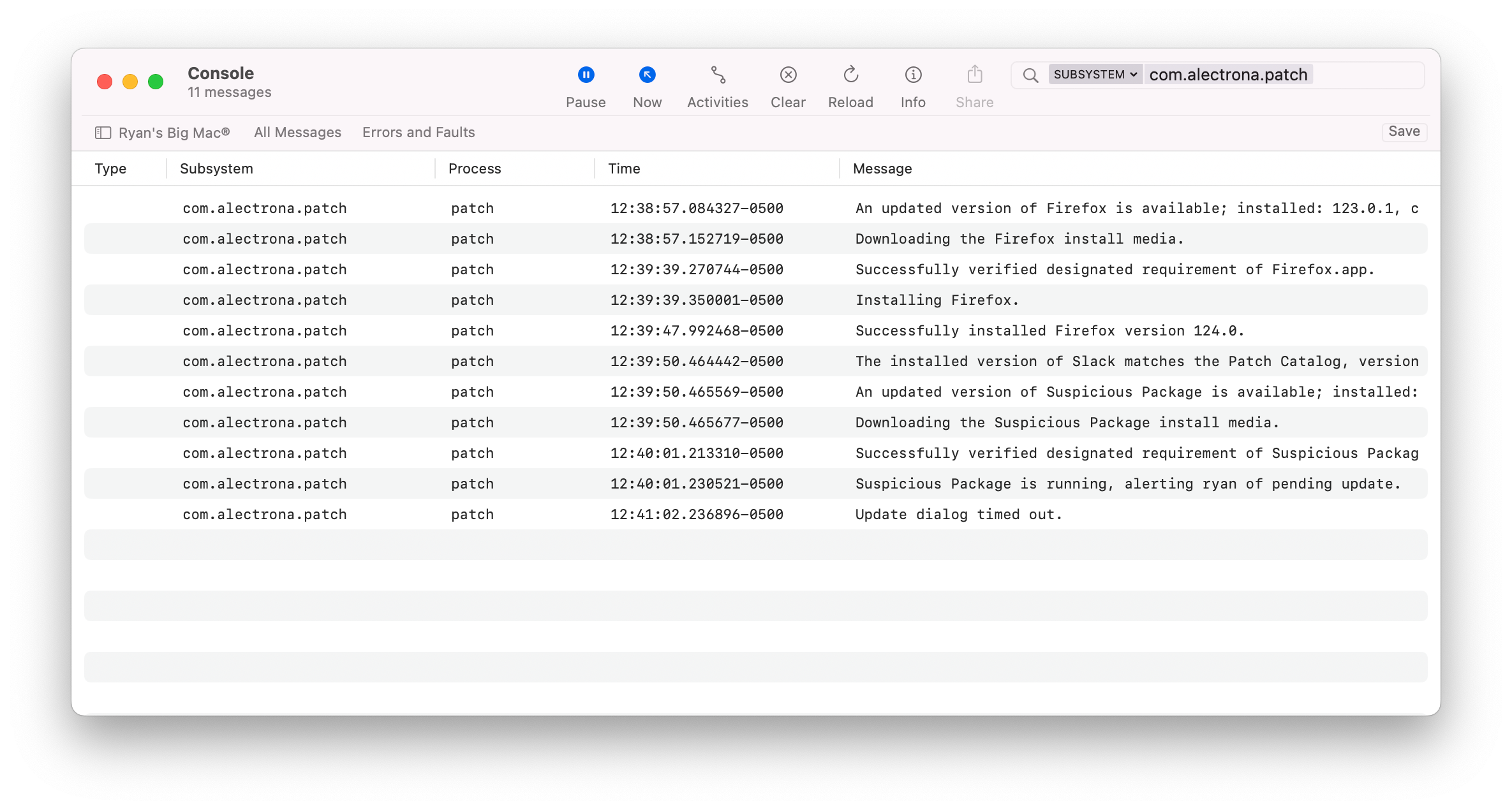Image resolution: width=1512 pixels, height=810 pixels.
Task: Sort by Time column header
Action: 624,168
